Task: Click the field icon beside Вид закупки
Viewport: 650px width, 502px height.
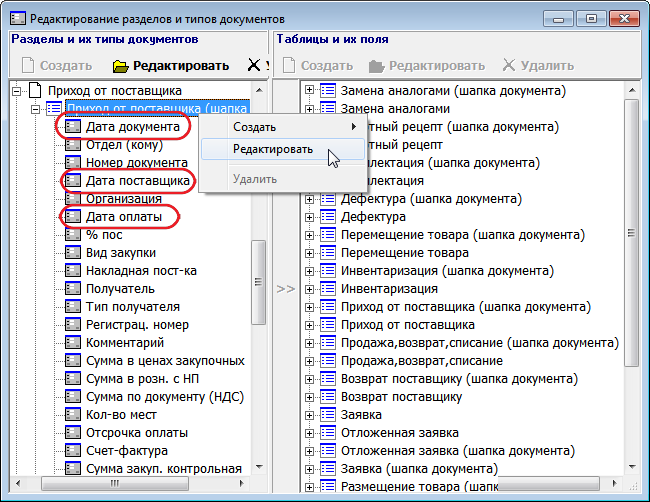Action: click(73, 252)
